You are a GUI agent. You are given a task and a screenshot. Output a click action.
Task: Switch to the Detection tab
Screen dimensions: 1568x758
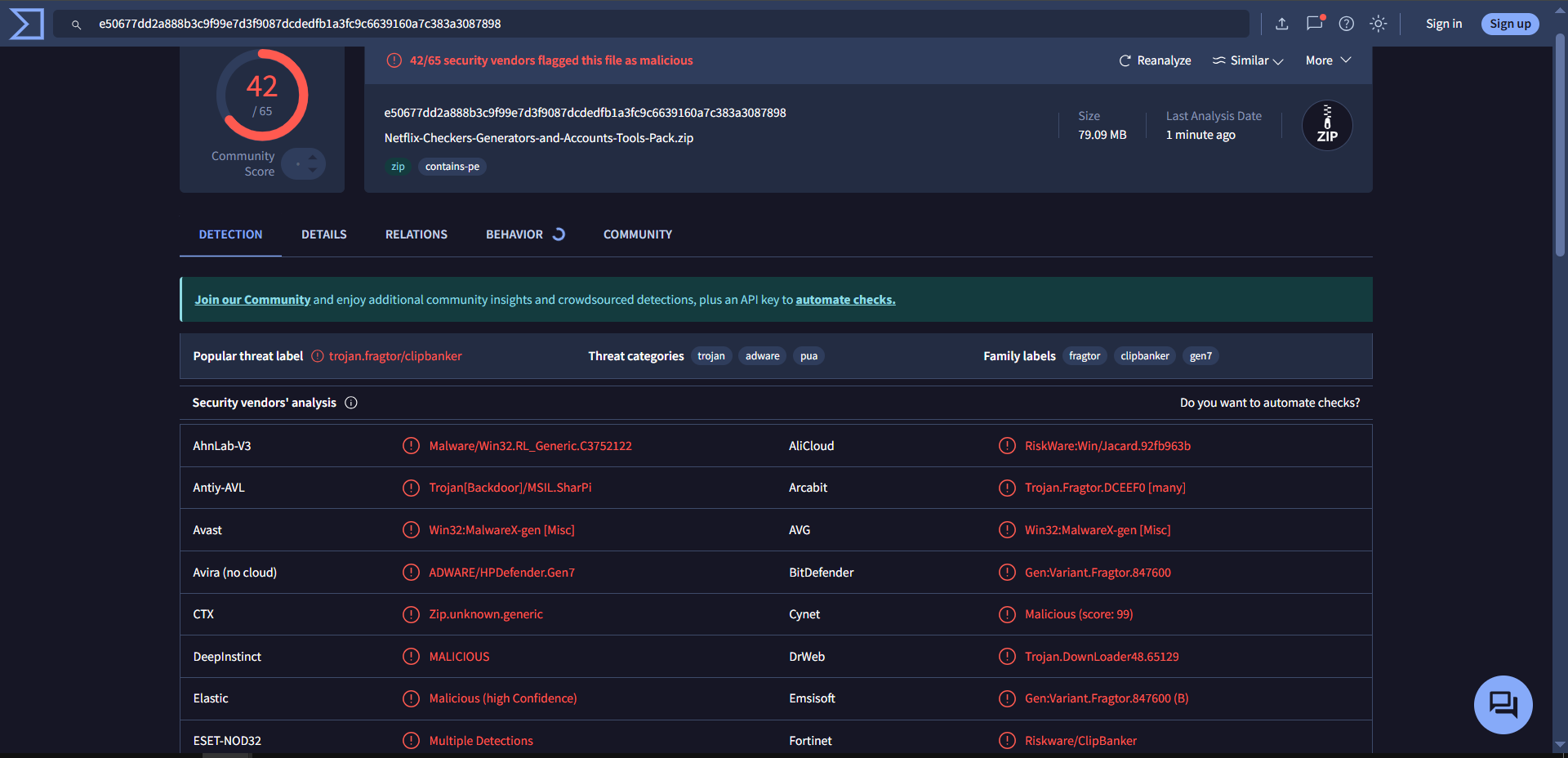pyautogui.click(x=230, y=234)
